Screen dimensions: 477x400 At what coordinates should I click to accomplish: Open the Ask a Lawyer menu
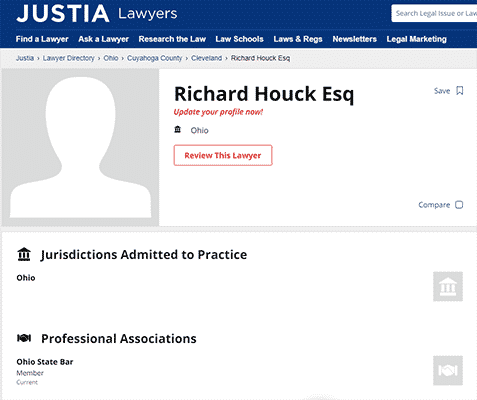click(103, 39)
